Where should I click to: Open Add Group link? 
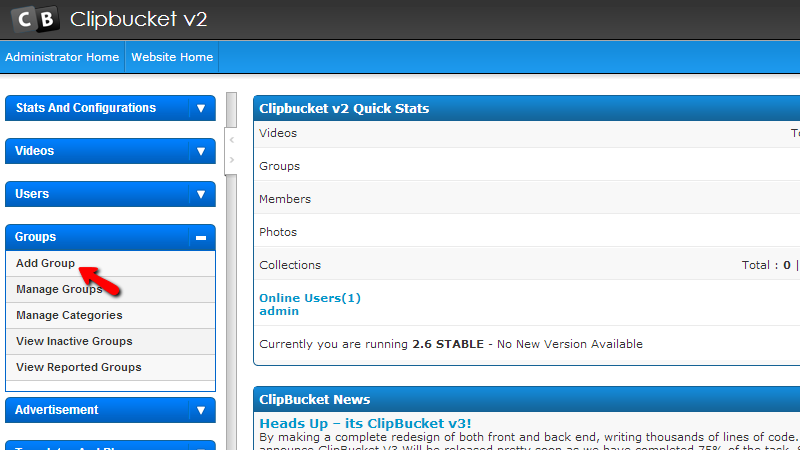coord(45,263)
